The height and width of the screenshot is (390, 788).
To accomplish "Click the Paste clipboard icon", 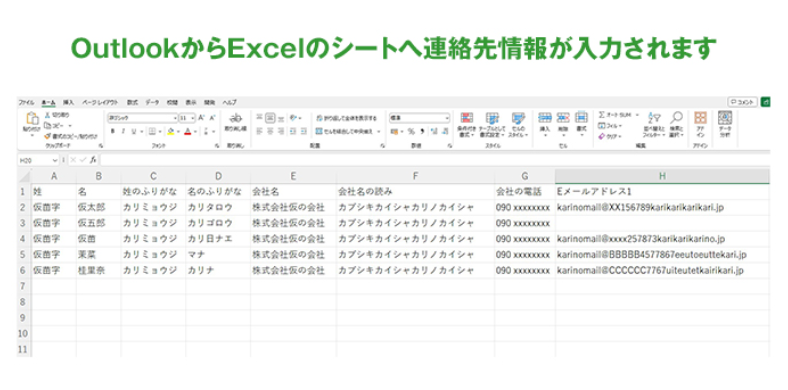I will [32, 119].
